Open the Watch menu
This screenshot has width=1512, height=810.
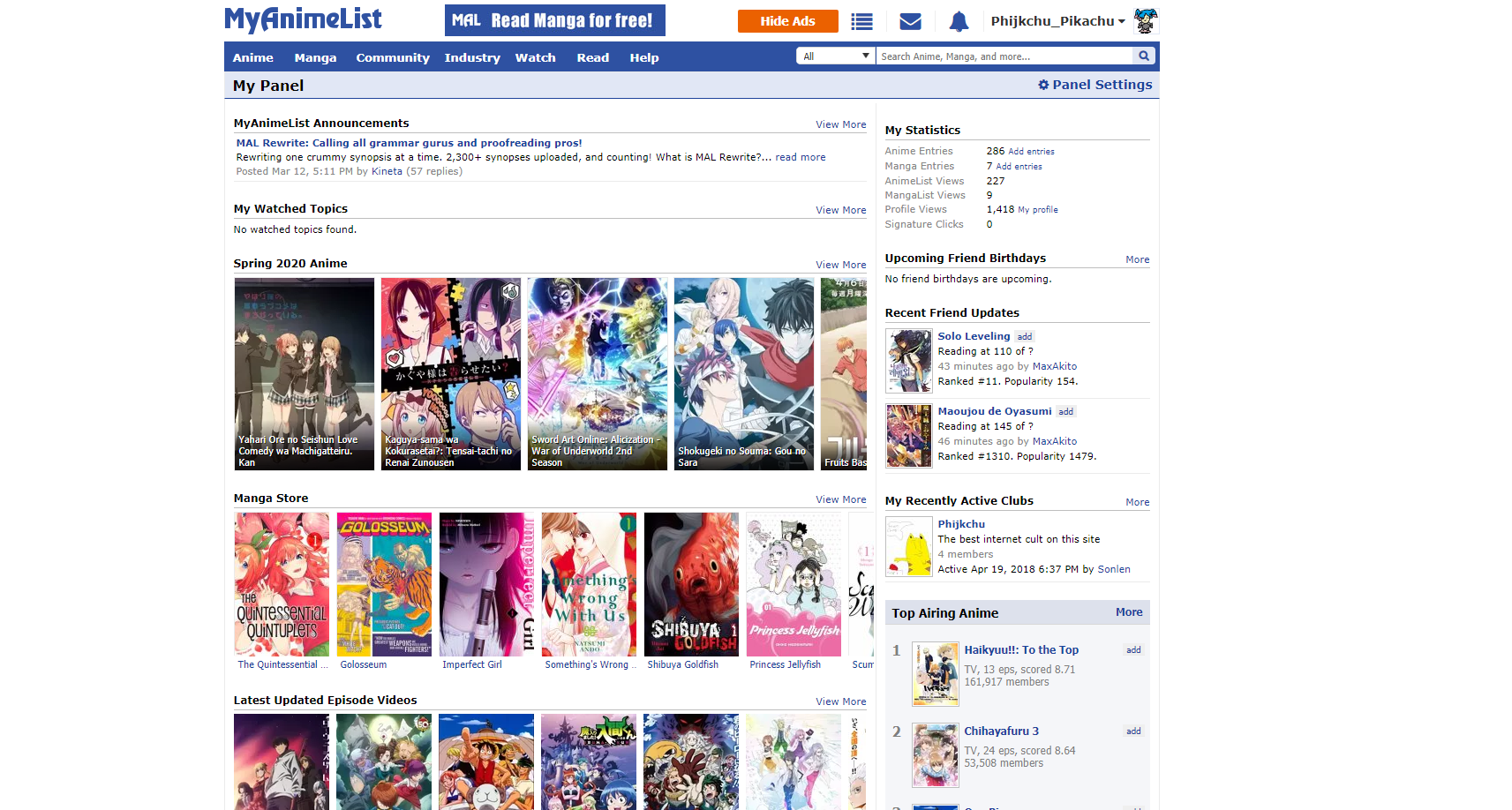pyautogui.click(x=536, y=57)
